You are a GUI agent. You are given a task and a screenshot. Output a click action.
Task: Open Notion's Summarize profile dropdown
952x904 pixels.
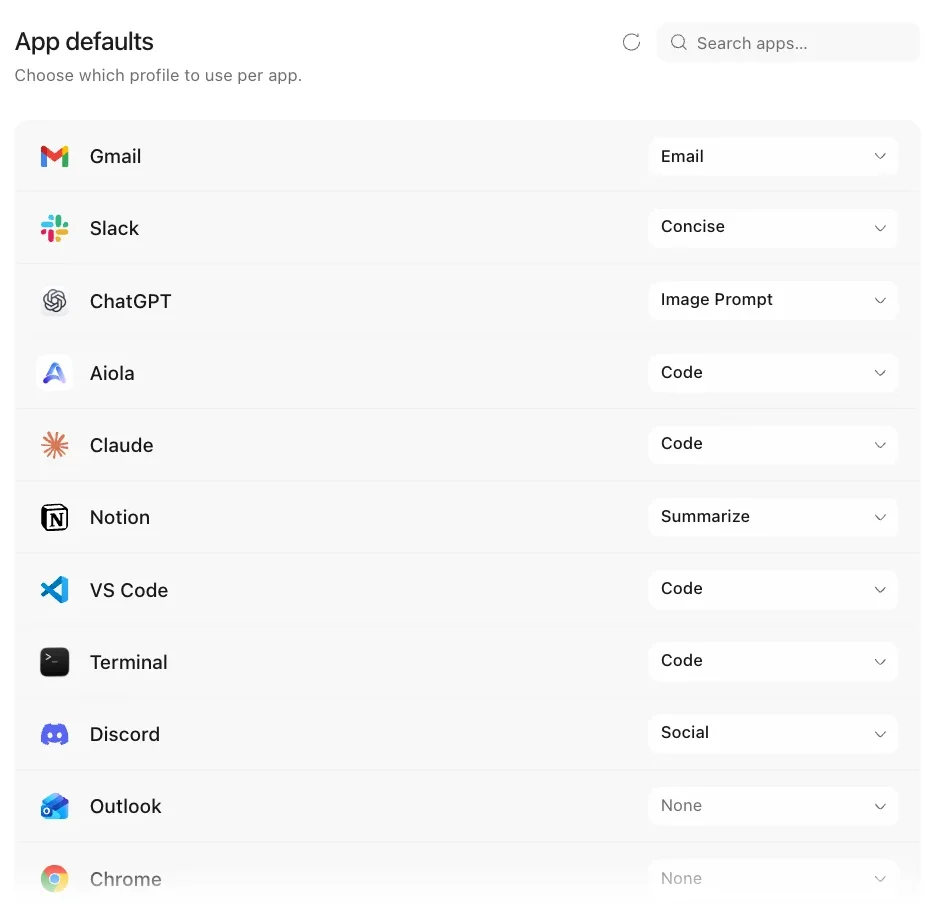point(773,517)
